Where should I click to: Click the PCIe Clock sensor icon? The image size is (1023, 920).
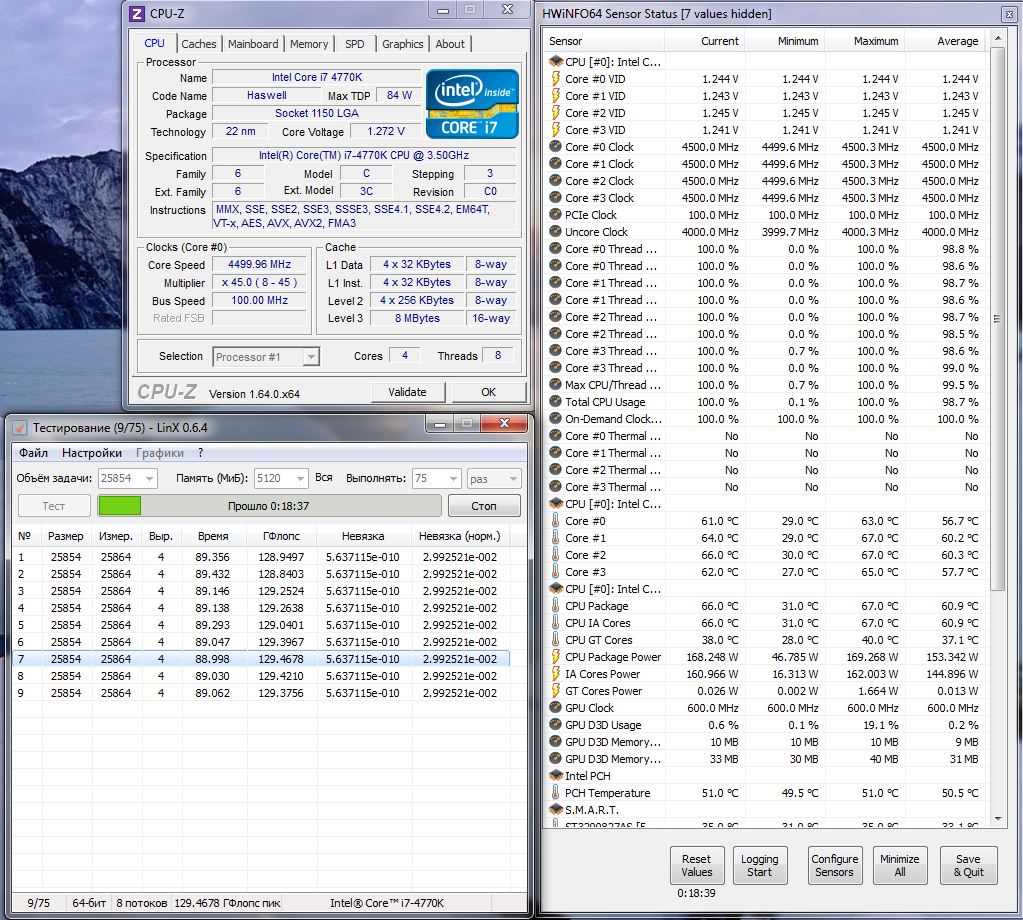[555, 215]
